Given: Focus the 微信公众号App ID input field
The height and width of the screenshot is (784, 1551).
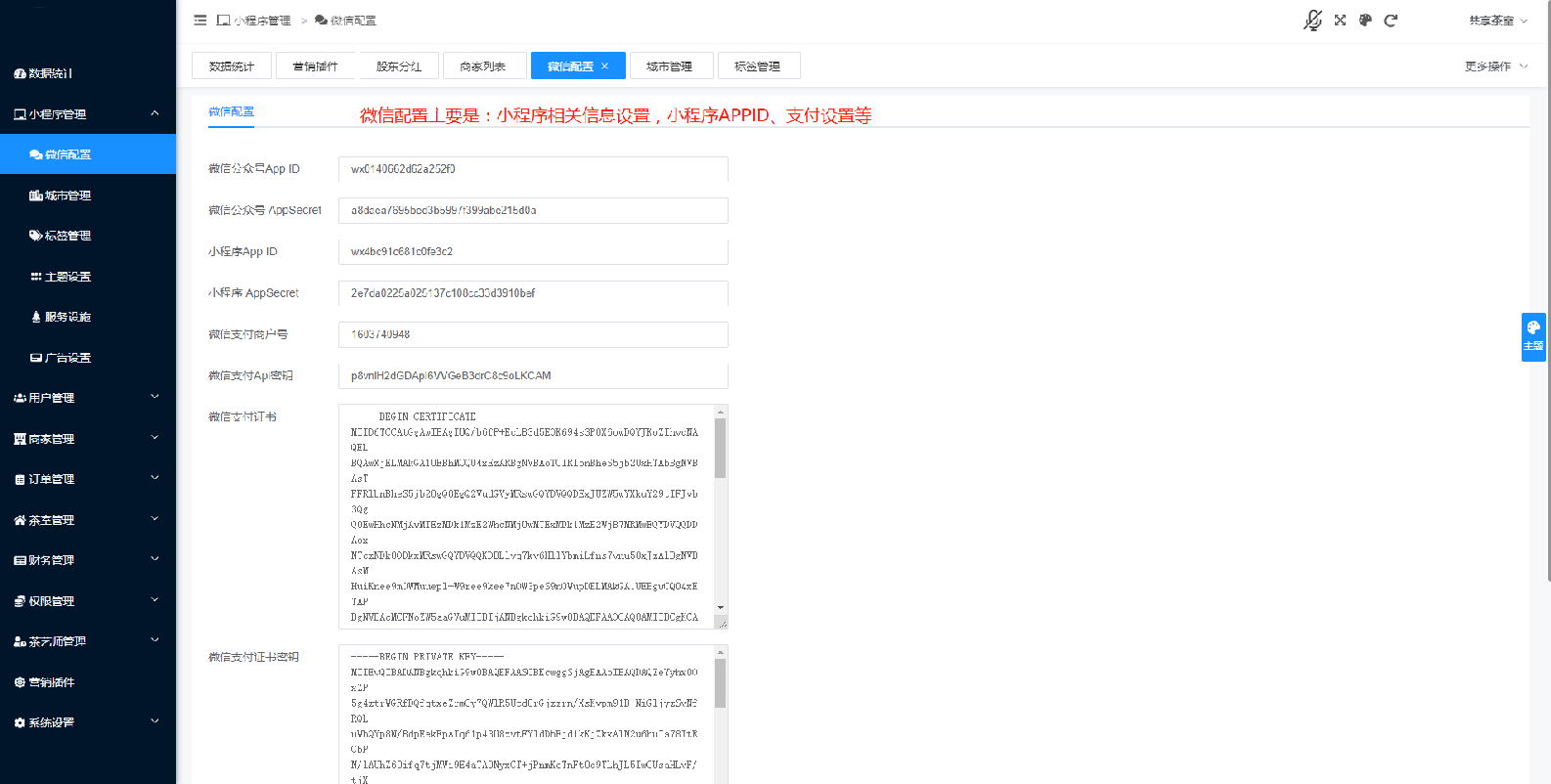Looking at the screenshot, I should click(x=533, y=169).
